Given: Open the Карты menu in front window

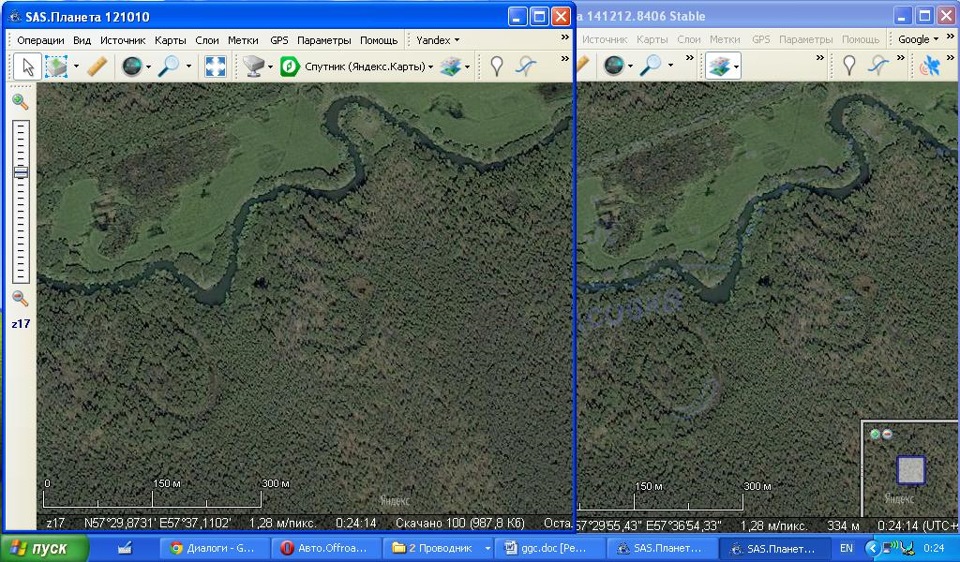Looking at the screenshot, I should tap(170, 40).
